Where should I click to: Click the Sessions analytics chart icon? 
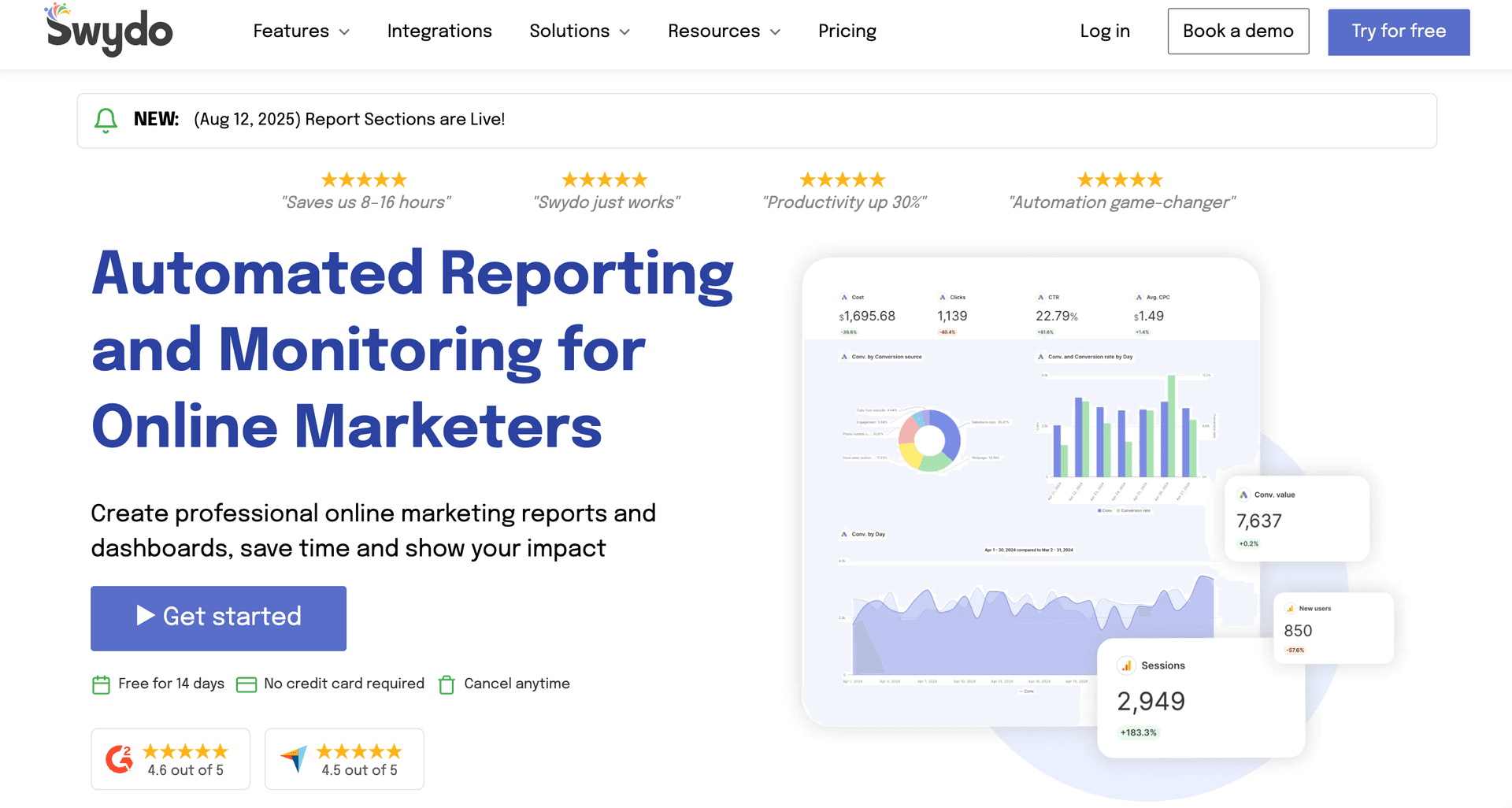point(1126,666)
